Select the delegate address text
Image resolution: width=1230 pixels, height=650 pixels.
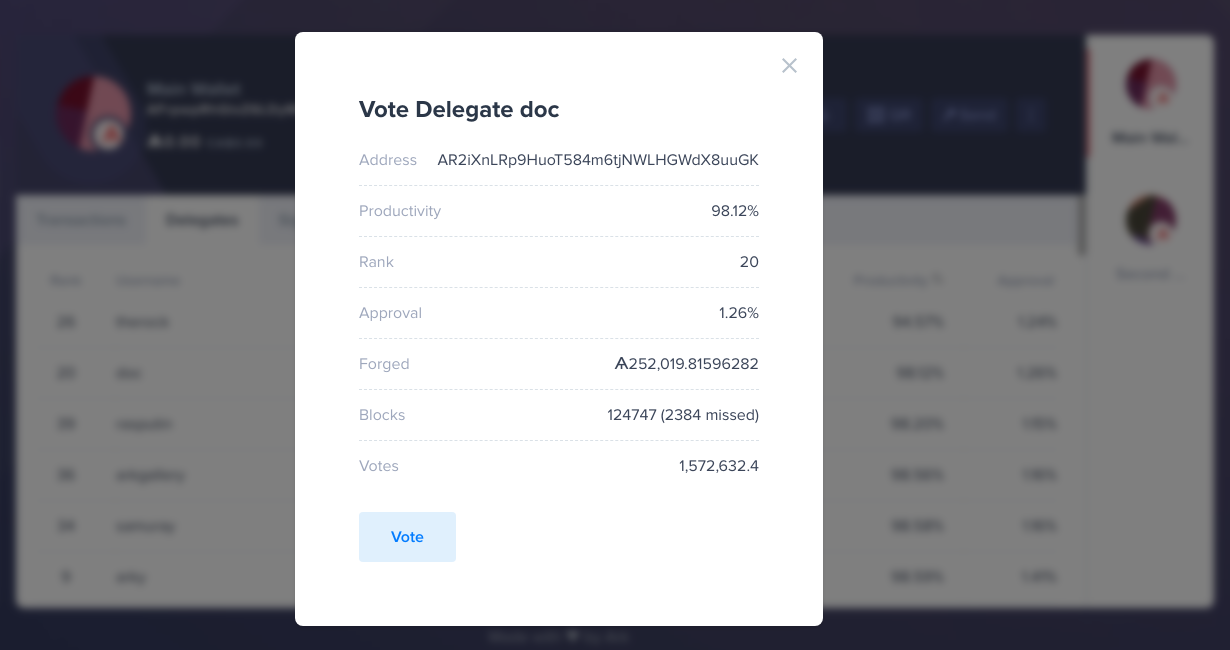598,160
